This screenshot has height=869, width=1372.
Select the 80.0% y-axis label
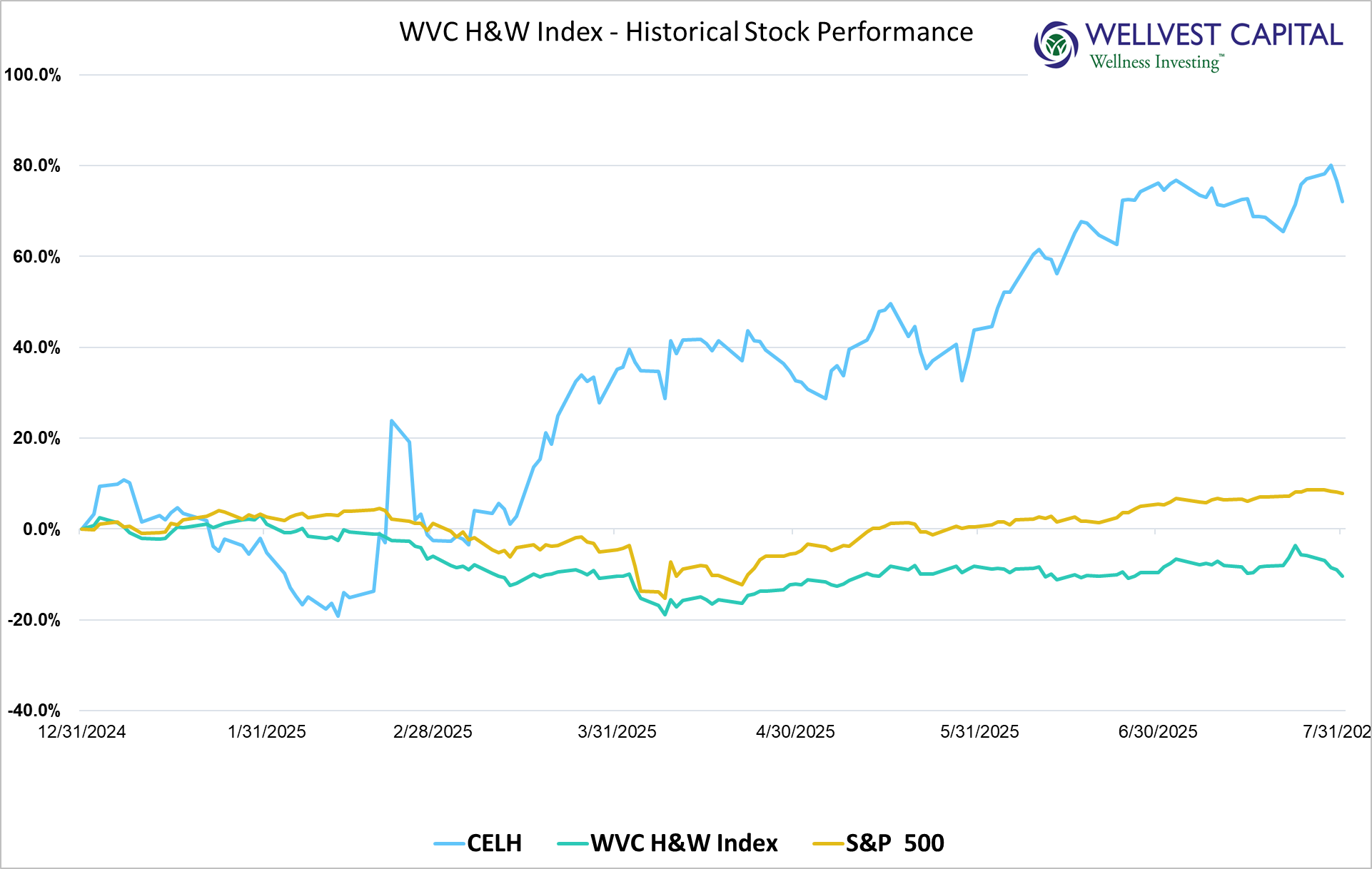click(x=36, y=166)
